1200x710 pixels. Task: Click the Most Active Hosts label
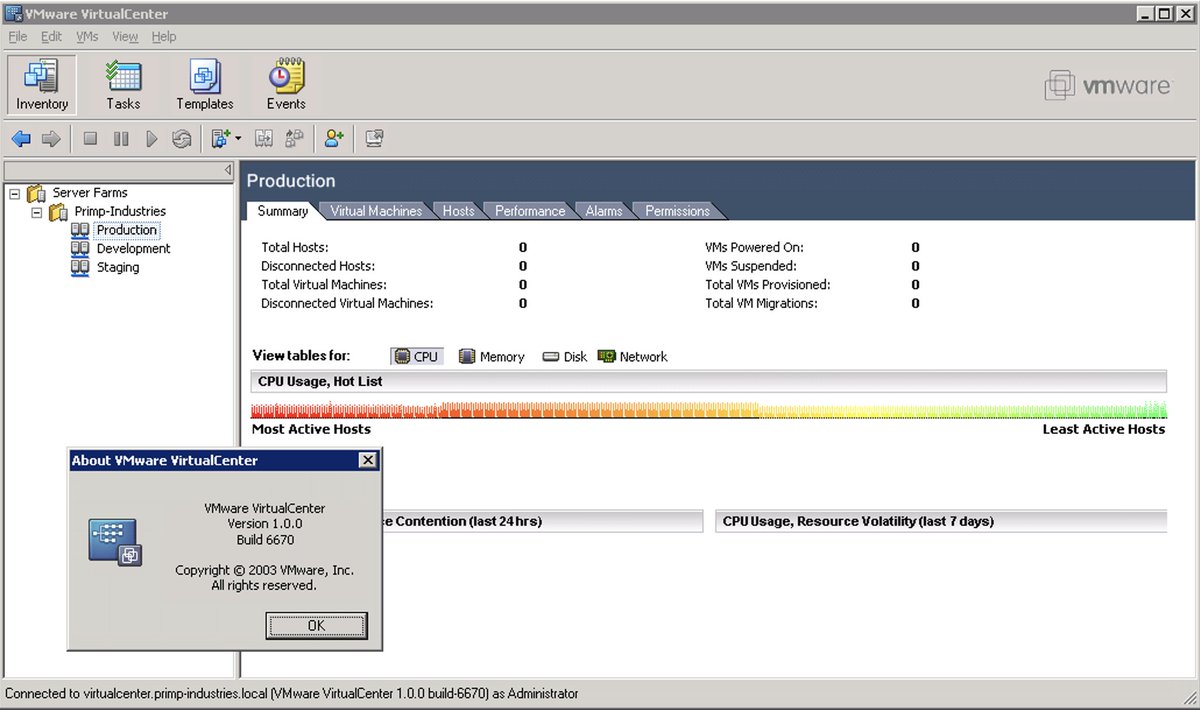(x=311, y=429)
